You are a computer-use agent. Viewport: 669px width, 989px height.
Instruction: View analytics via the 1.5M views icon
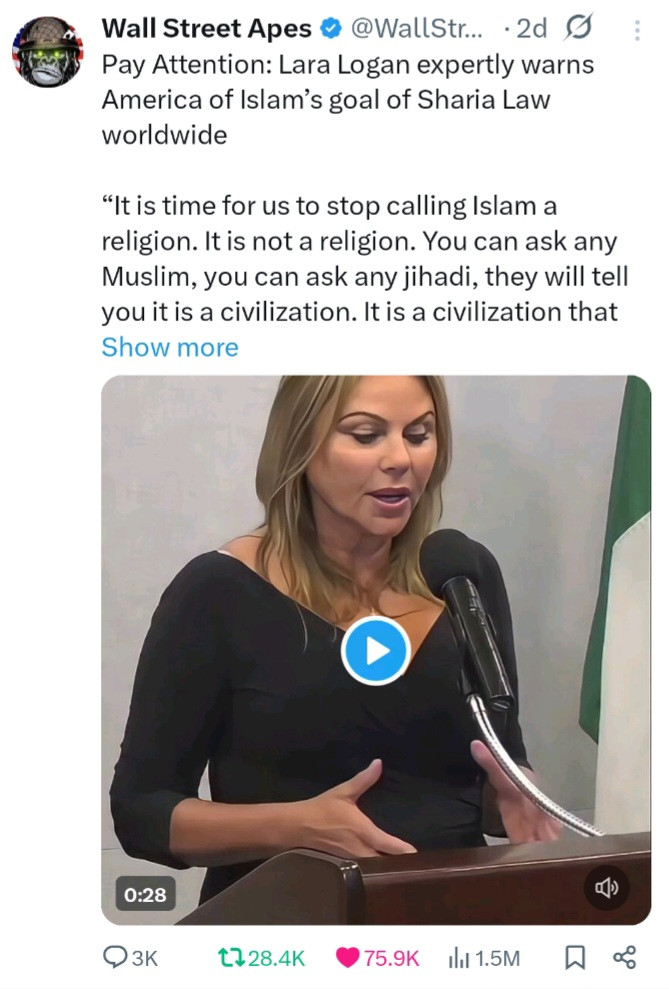[x=458, y=958]
